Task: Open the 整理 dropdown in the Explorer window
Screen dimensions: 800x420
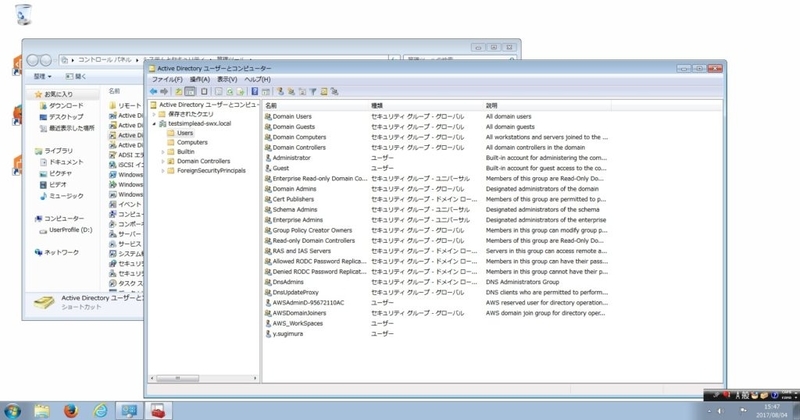Action: 43,77
